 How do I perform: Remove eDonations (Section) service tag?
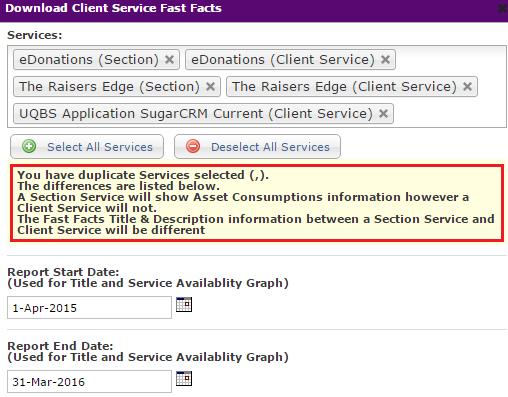click(x=169, y=60)
